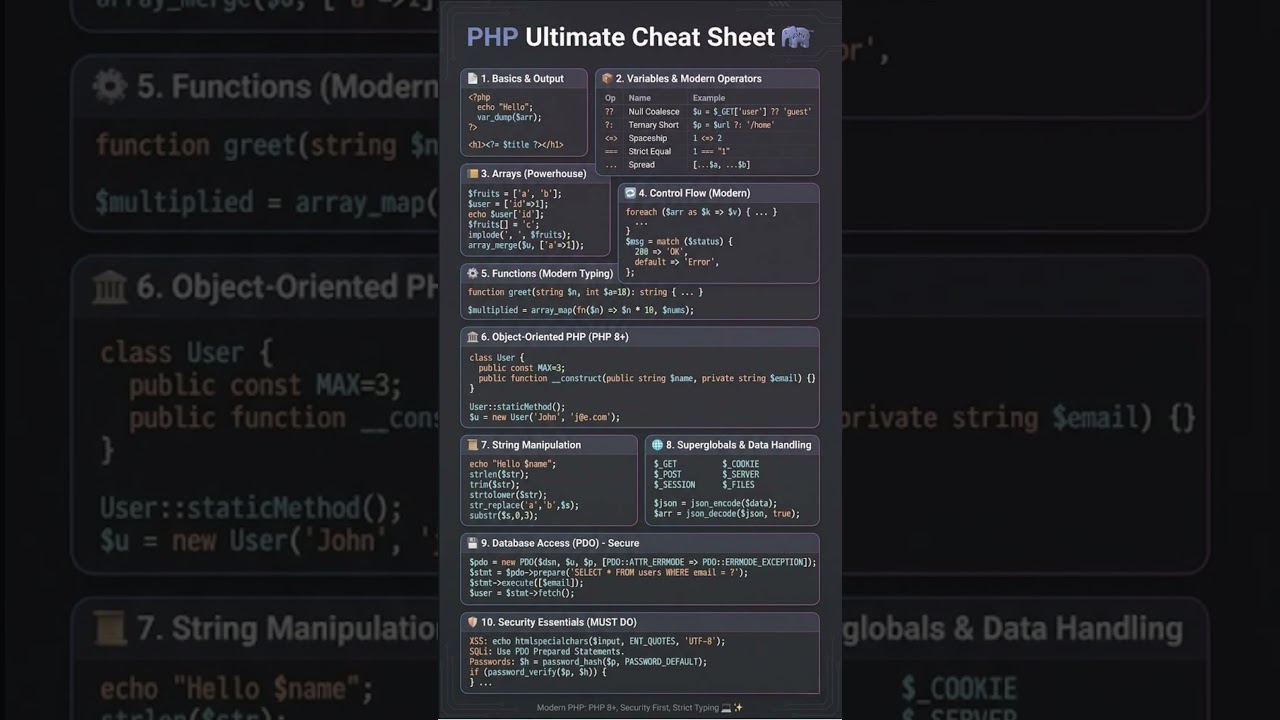Viewport: 1280px width, 720px height.
Task: Click the elephant emoji beside the cheat sheet title
Action: click(x=796, y=37)
